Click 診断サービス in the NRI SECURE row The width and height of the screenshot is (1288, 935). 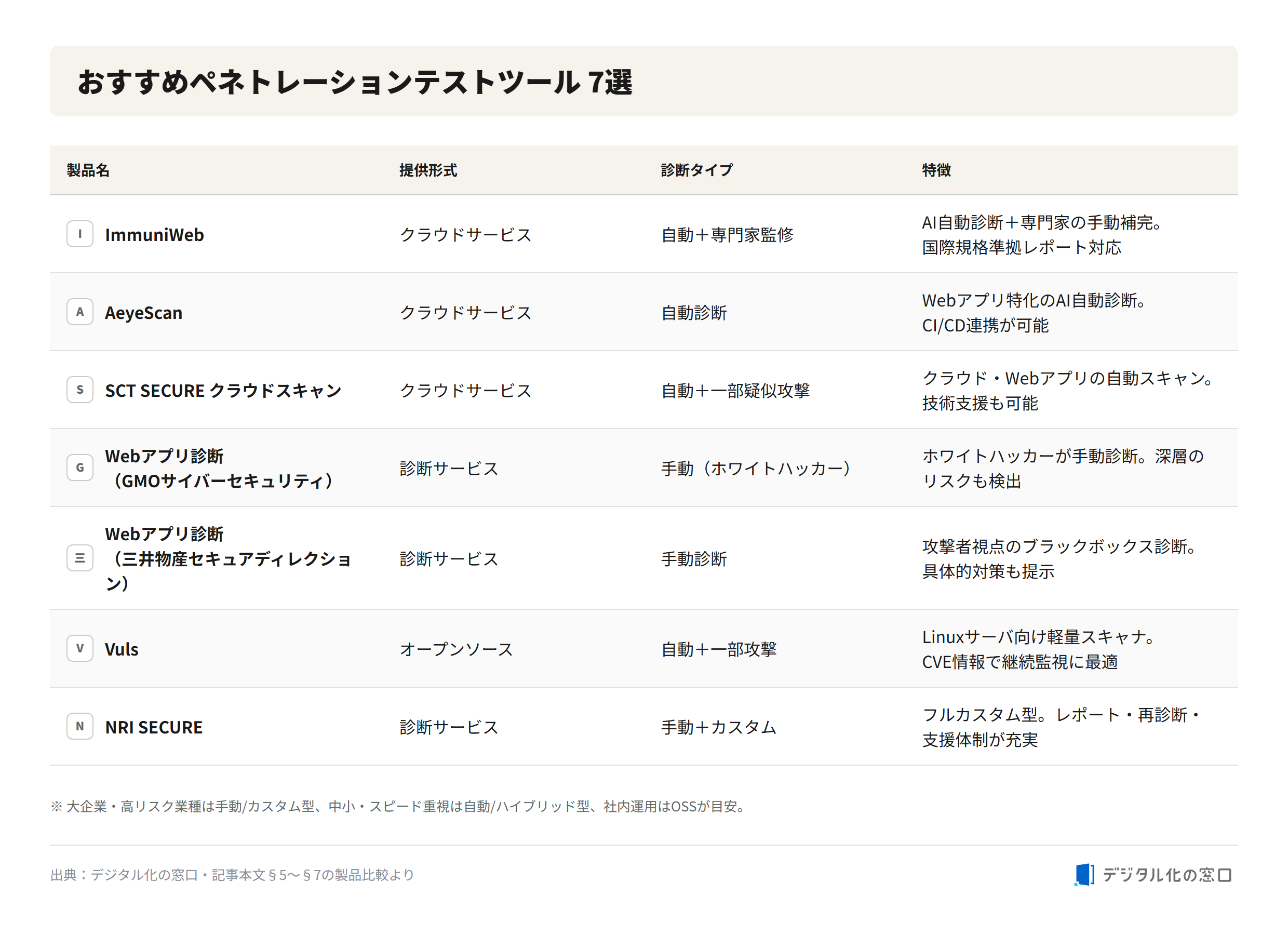449,727
